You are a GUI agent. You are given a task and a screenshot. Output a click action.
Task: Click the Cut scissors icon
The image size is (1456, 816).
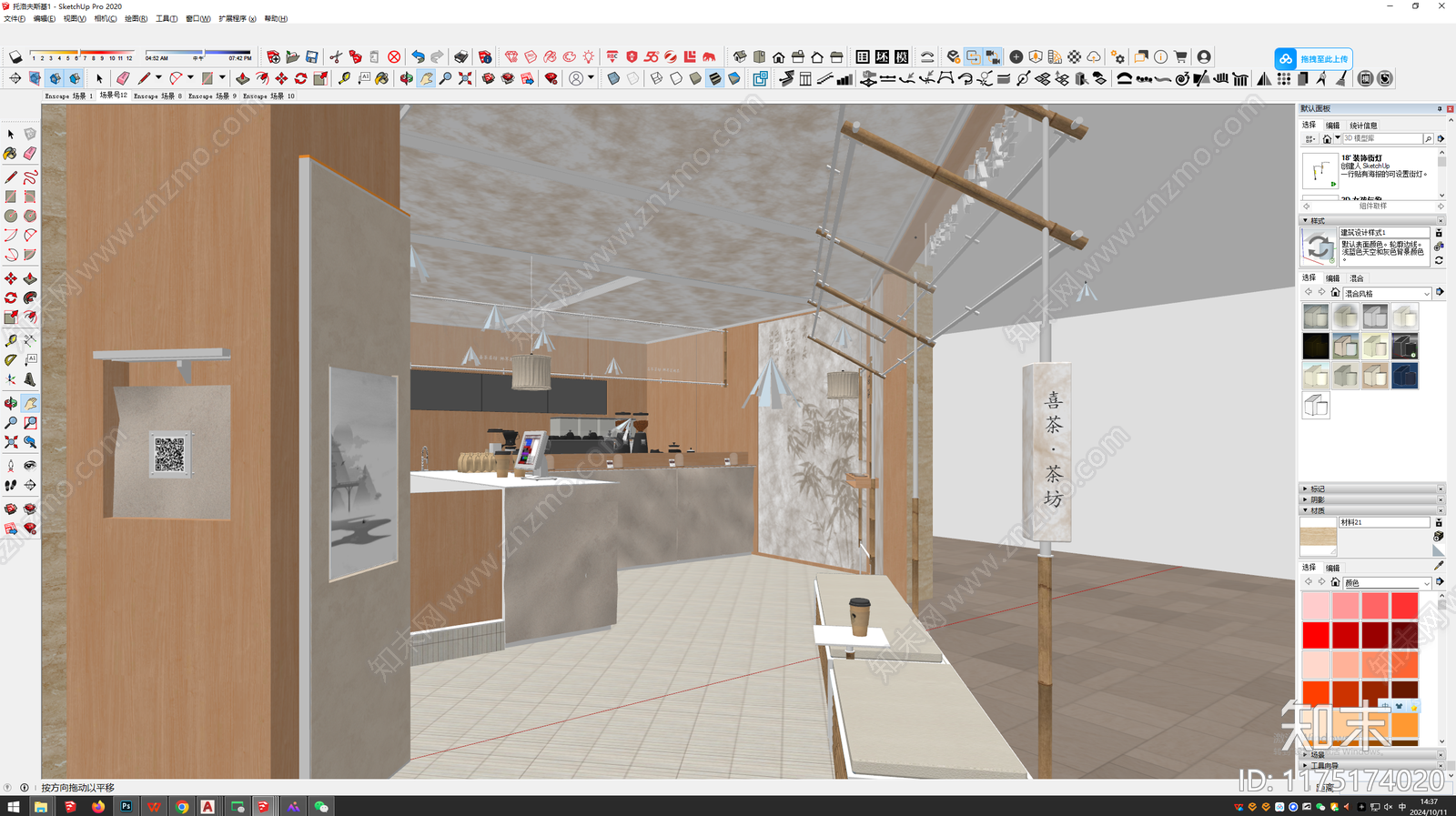click(x=336, y=56)
